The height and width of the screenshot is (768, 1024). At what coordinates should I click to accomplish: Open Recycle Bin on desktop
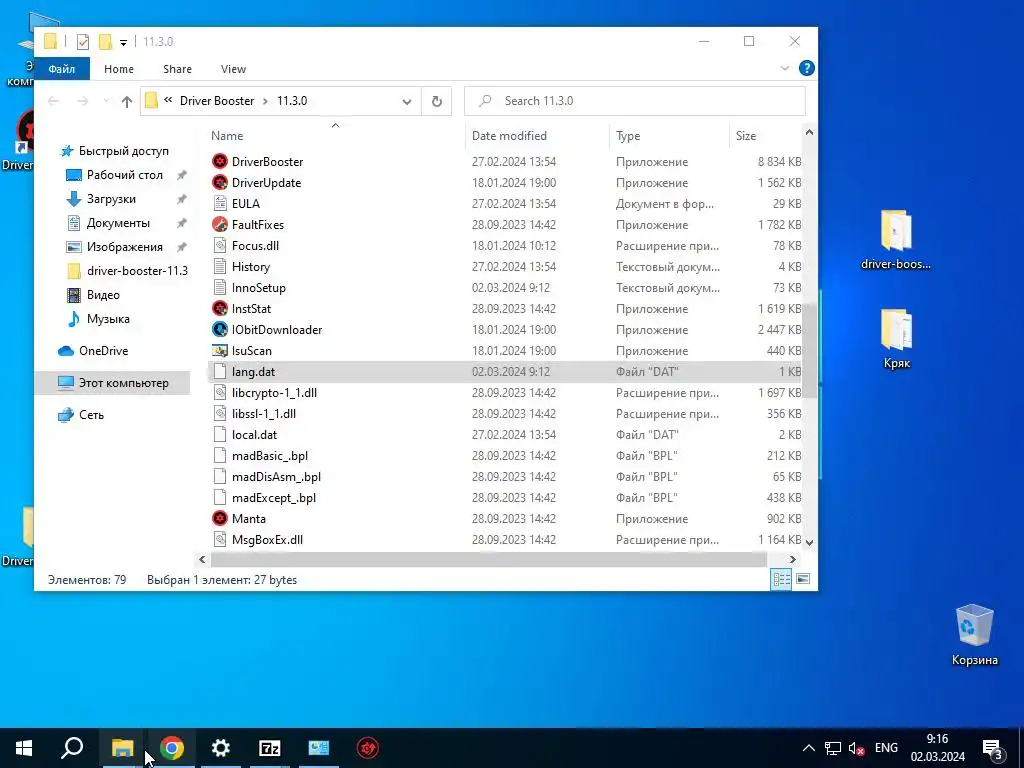974,635
